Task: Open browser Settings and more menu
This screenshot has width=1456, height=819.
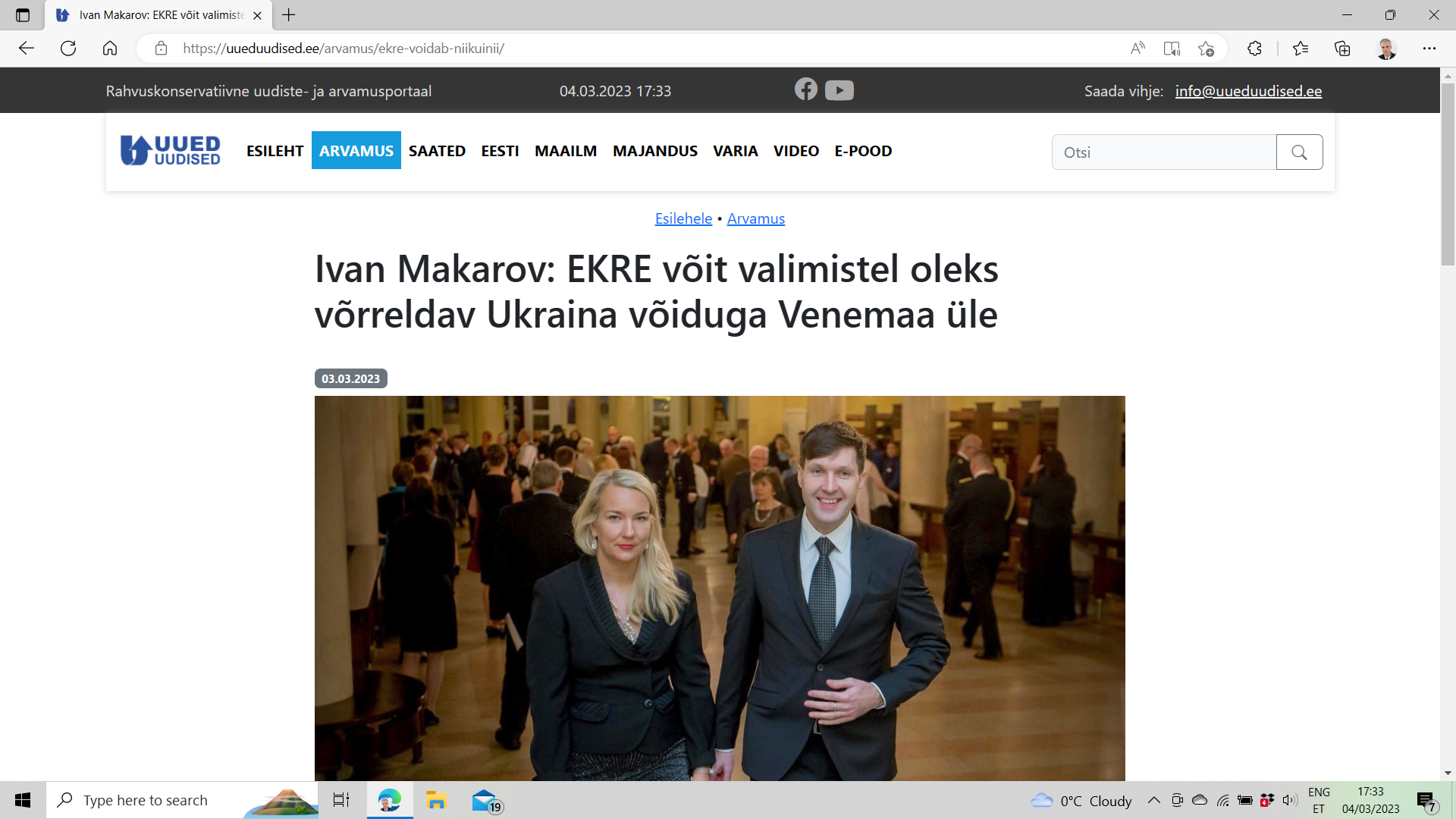Action: (1429, 49)
